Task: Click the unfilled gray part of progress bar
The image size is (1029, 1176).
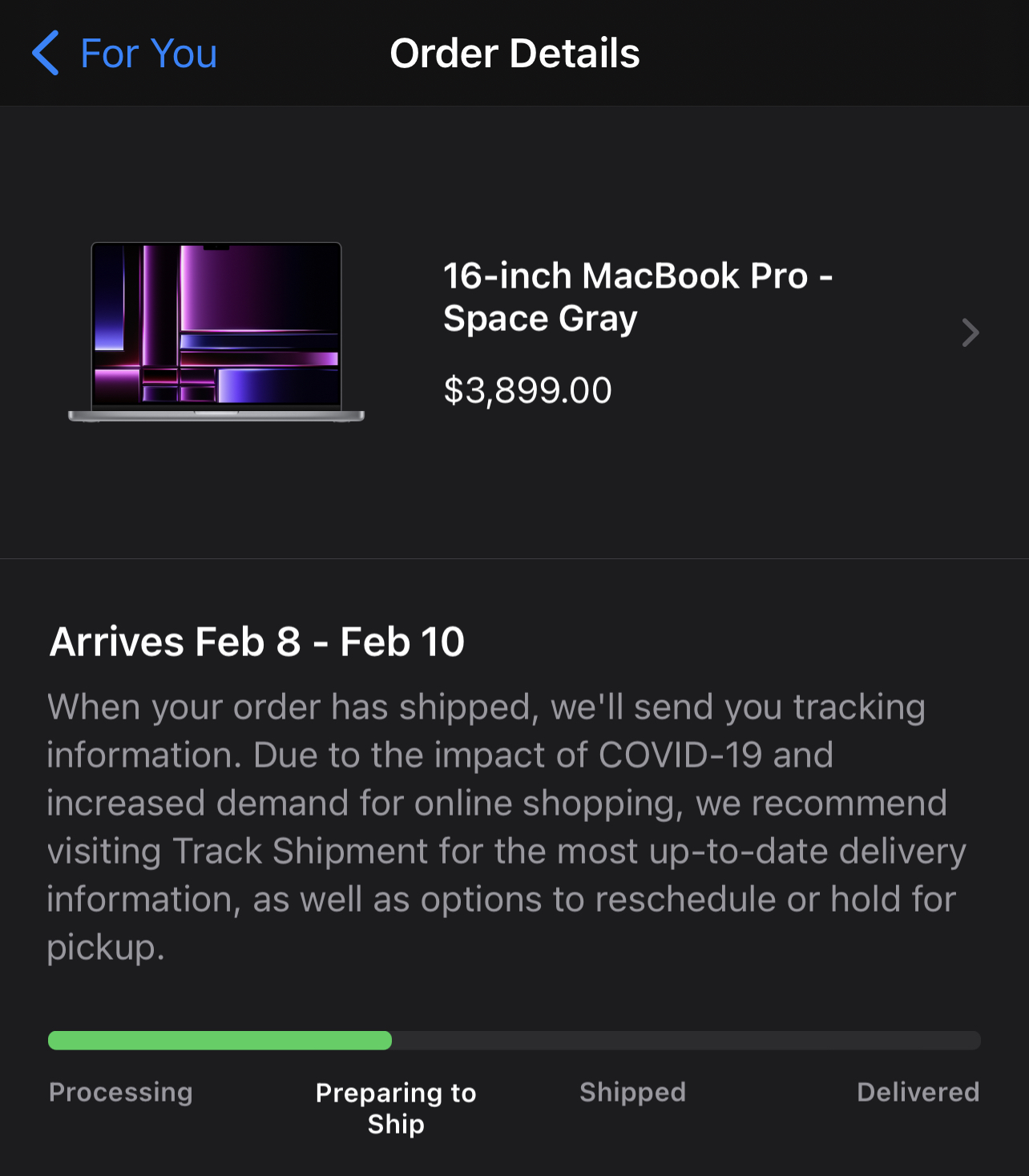Action: coord(685,1041)
